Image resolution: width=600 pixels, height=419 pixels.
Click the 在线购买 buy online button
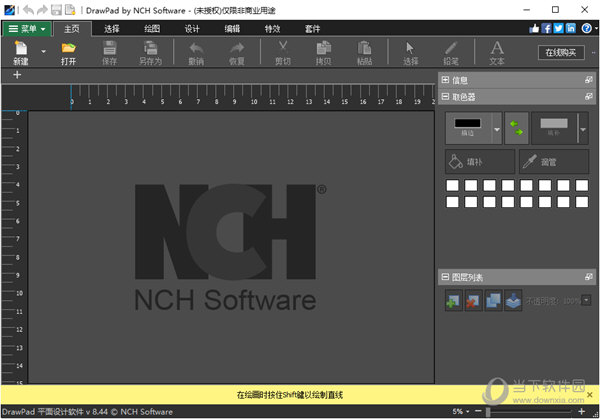click(561, 52)
